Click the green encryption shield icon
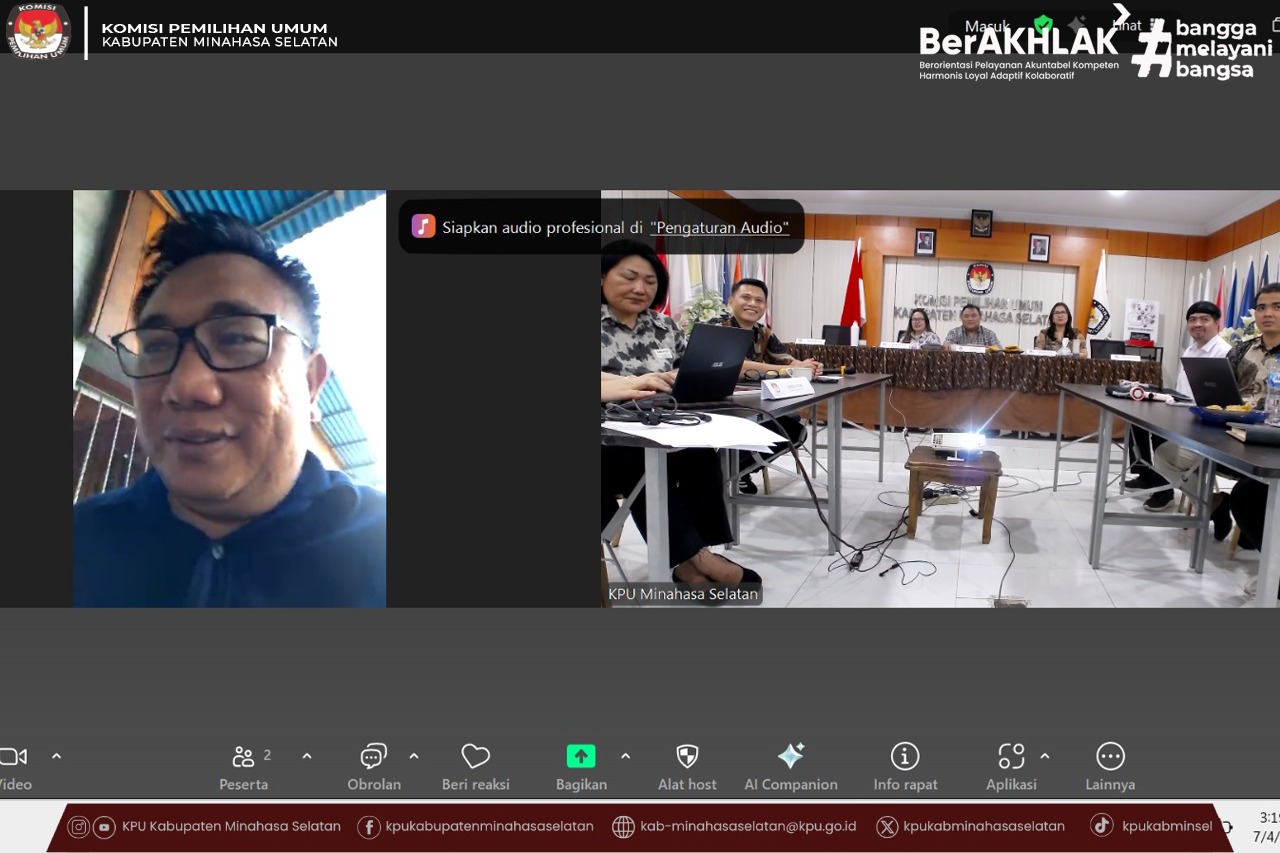 click(x=1043, y=25)
